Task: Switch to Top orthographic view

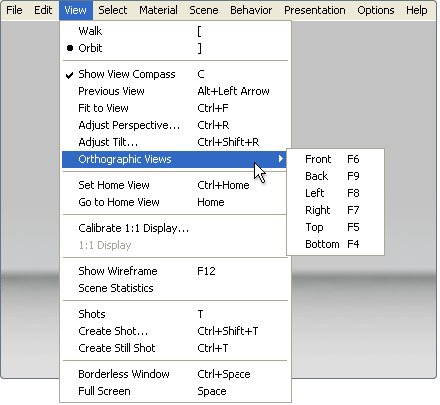Action: coord(335,227)
